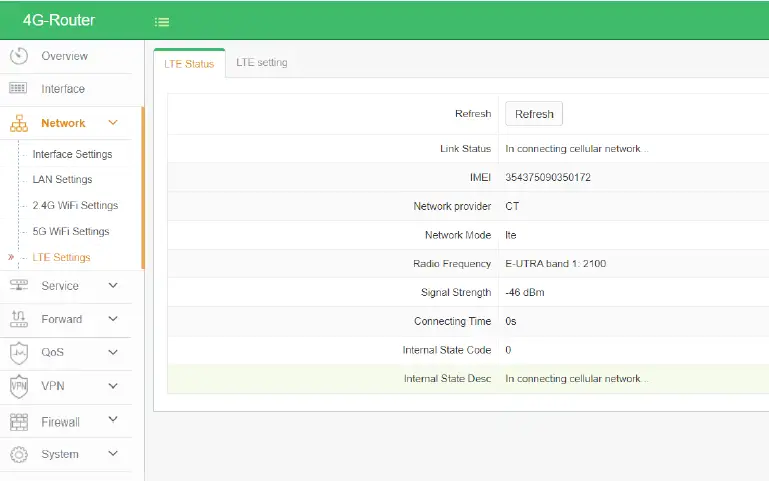Click the Network Mode value lte
This screenshot has width=769, height=481.
(511, 235)
